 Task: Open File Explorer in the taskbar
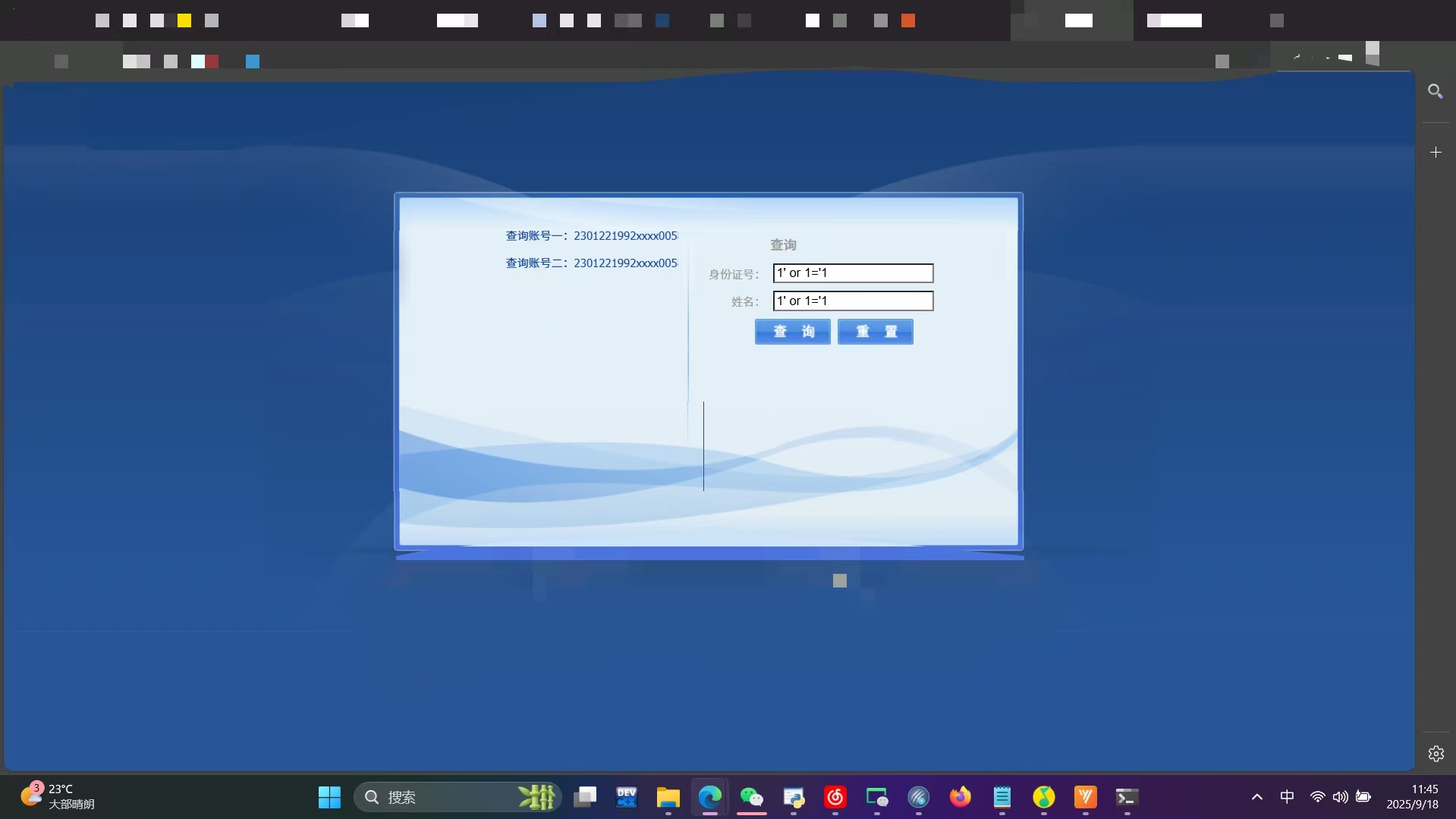(x=668, y=797)
